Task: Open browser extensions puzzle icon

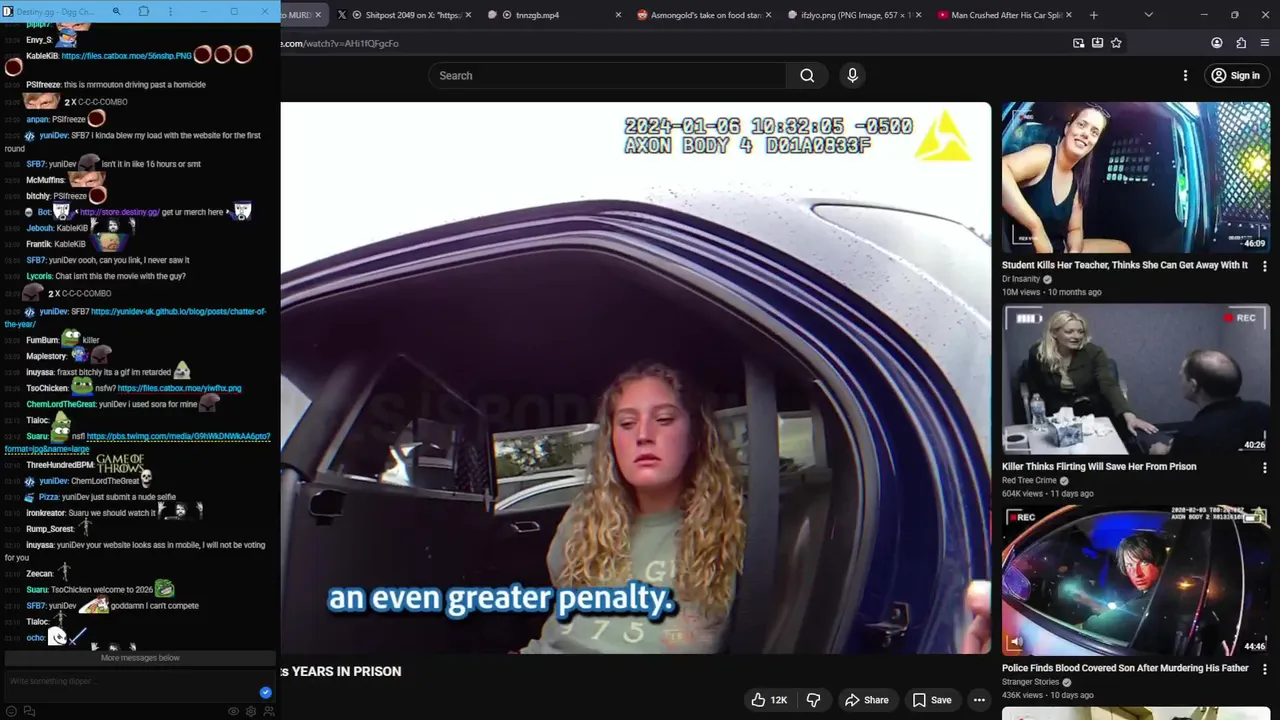Action: [x=1241, y=43]
